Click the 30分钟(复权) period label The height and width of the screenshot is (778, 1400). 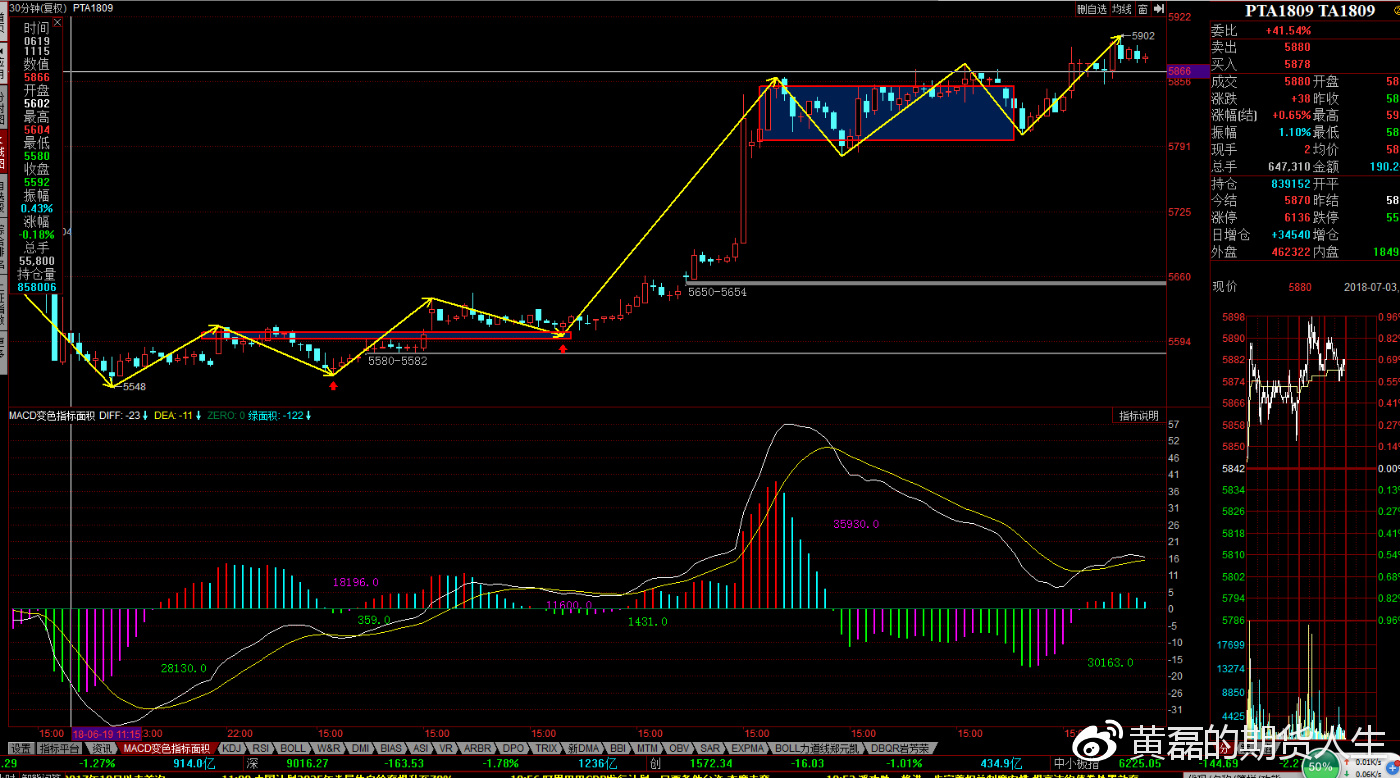tap(38, 8)
